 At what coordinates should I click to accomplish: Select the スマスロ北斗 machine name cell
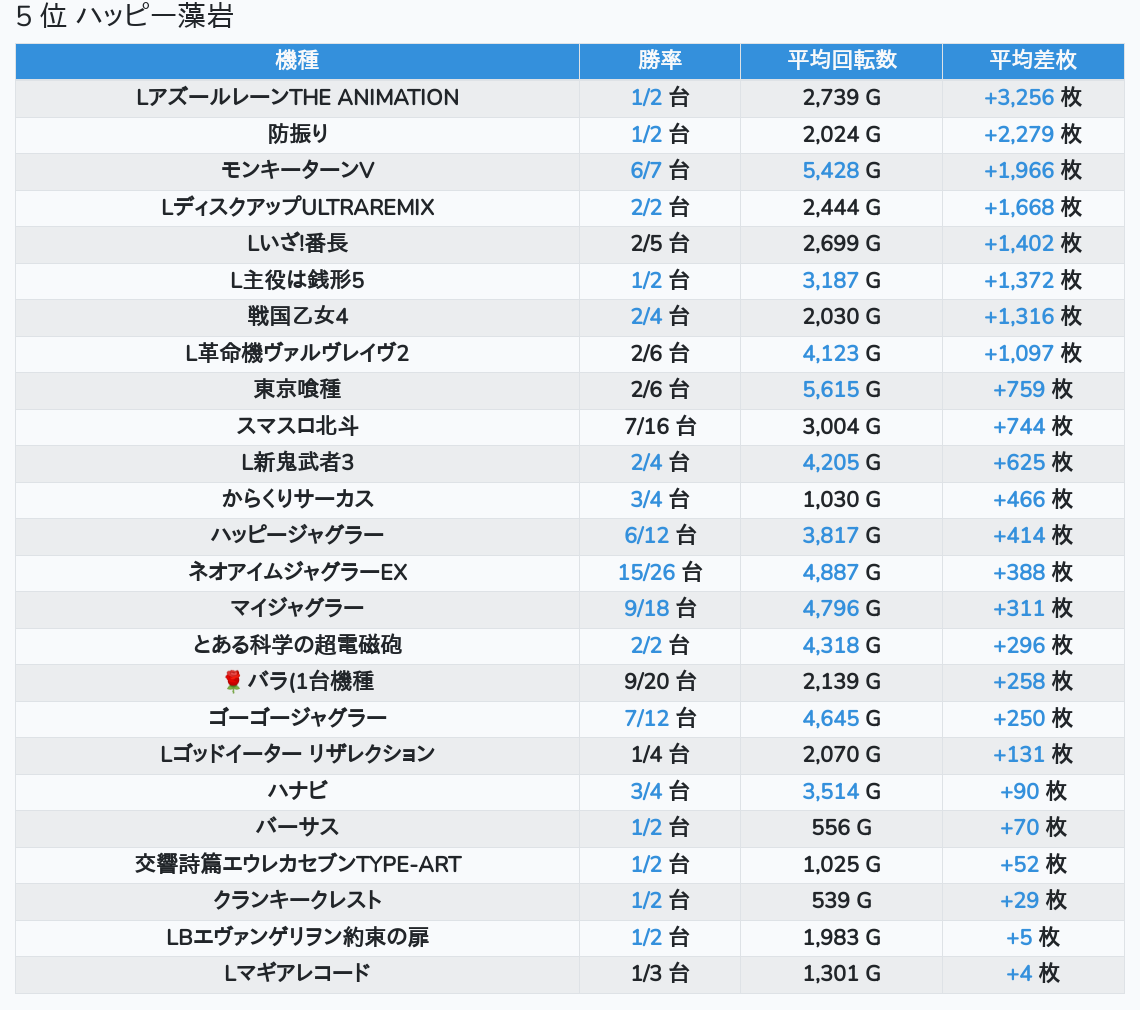pyautogui.click(x=297, y=427)
